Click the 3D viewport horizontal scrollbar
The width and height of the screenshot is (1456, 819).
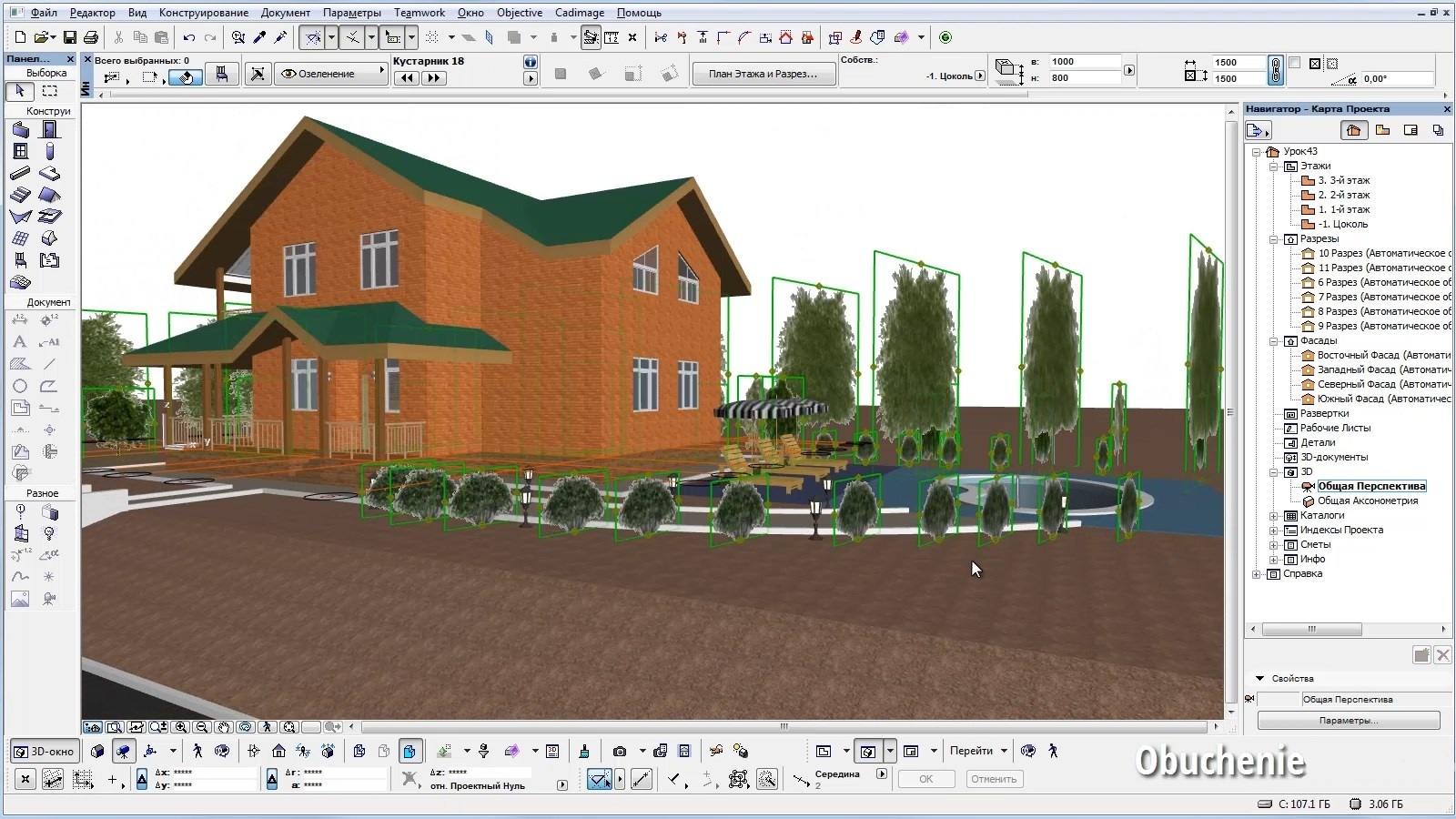click(784, 727)
